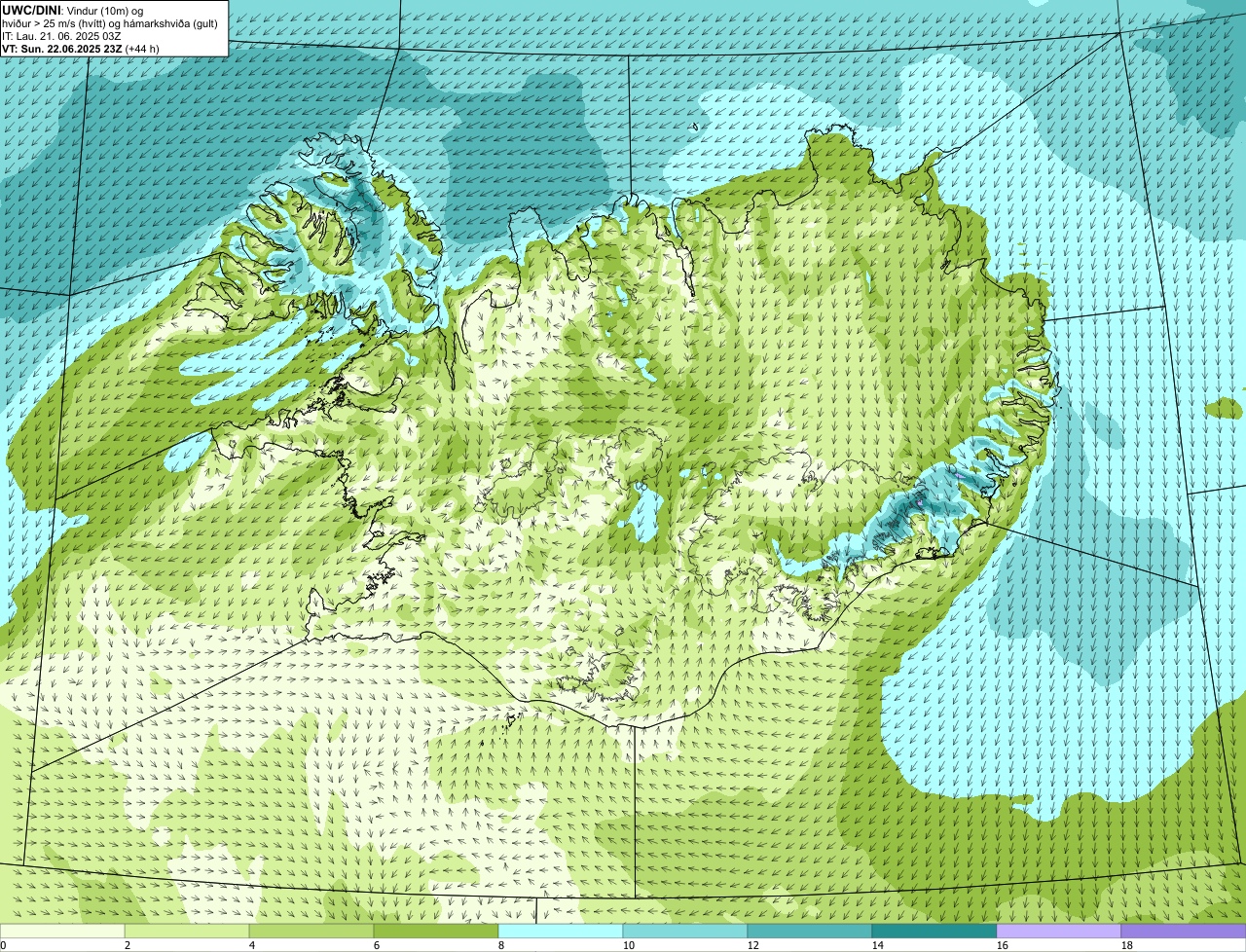Click the cream 0–2 m/s legend swatch
The image size is (1246, 952).
pyautogui.click(x=62, y=932)
